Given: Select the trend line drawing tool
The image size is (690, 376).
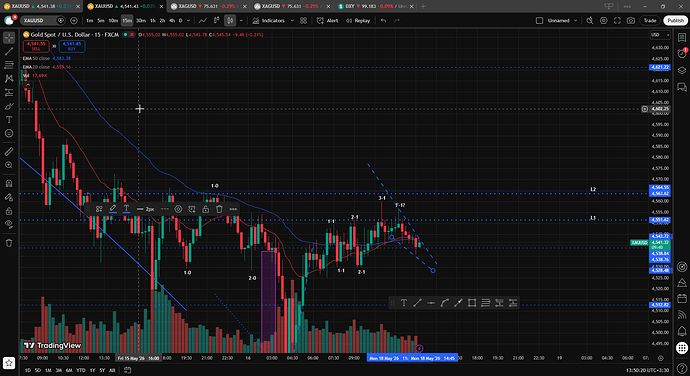Looking at the screenshot, I should click(9, 52).
